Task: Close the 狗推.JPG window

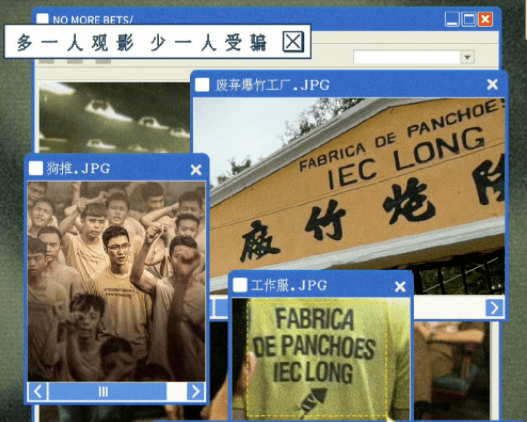Action: pos(196,170)
